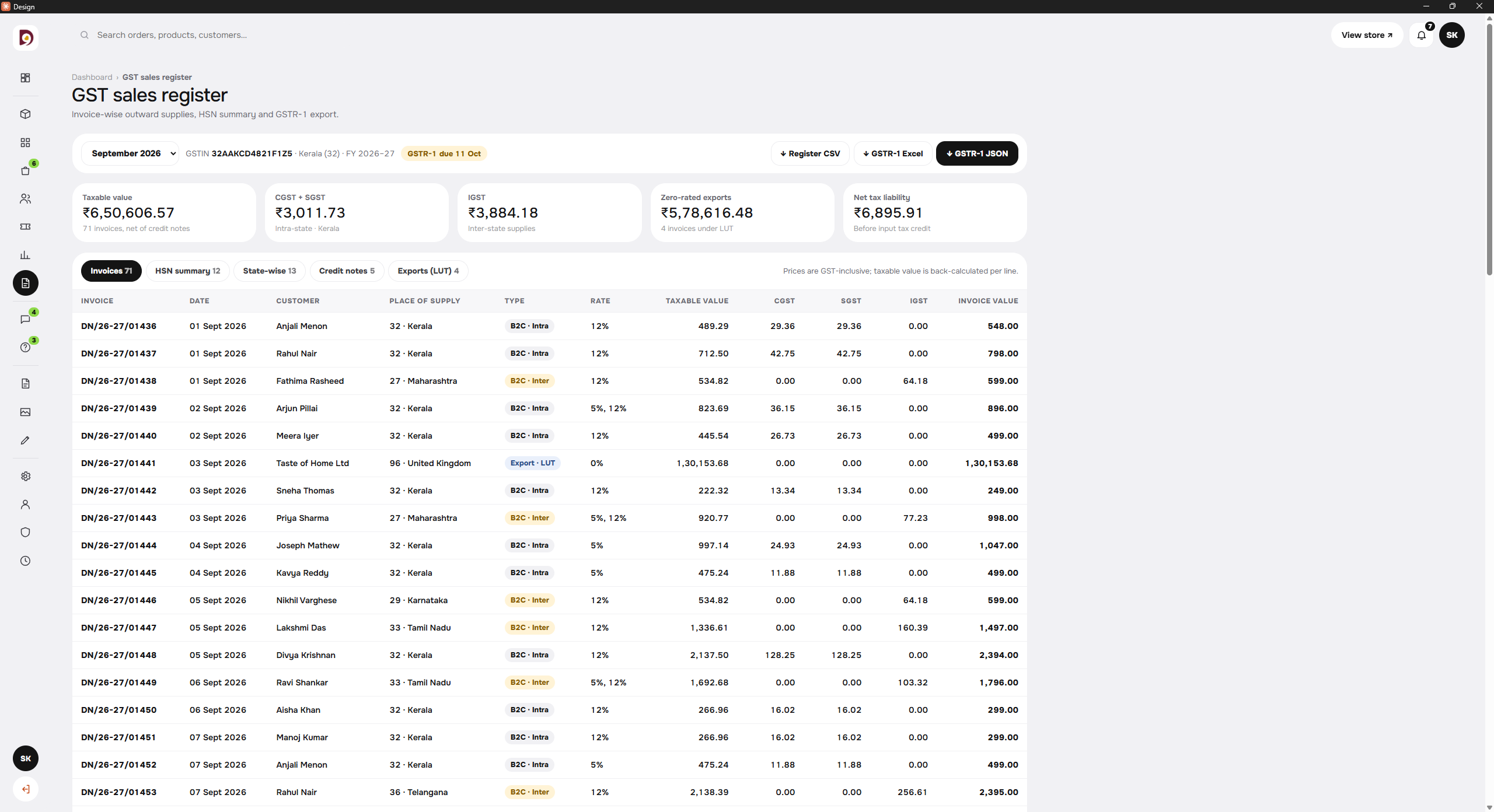
Task: Open the products cube icon in sidebar
Action: pyautogui.click(x=25, y=114)
